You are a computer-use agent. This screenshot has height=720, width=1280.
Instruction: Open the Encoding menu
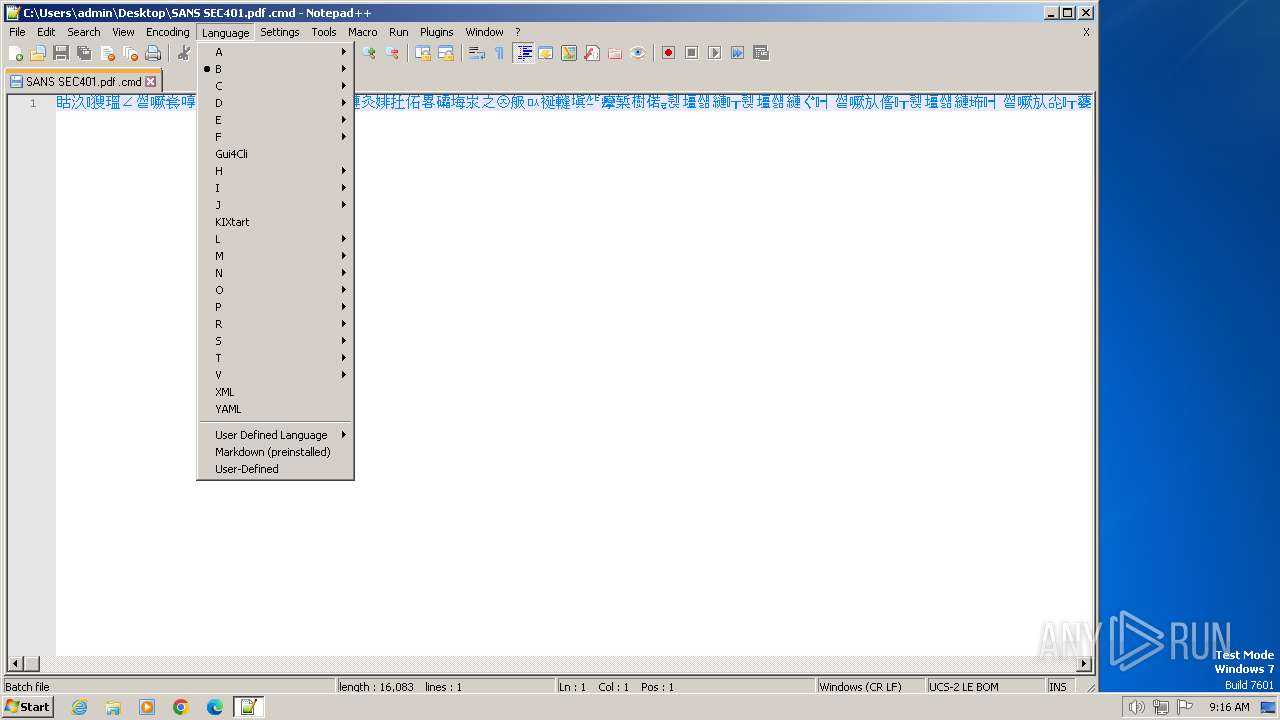167,32
